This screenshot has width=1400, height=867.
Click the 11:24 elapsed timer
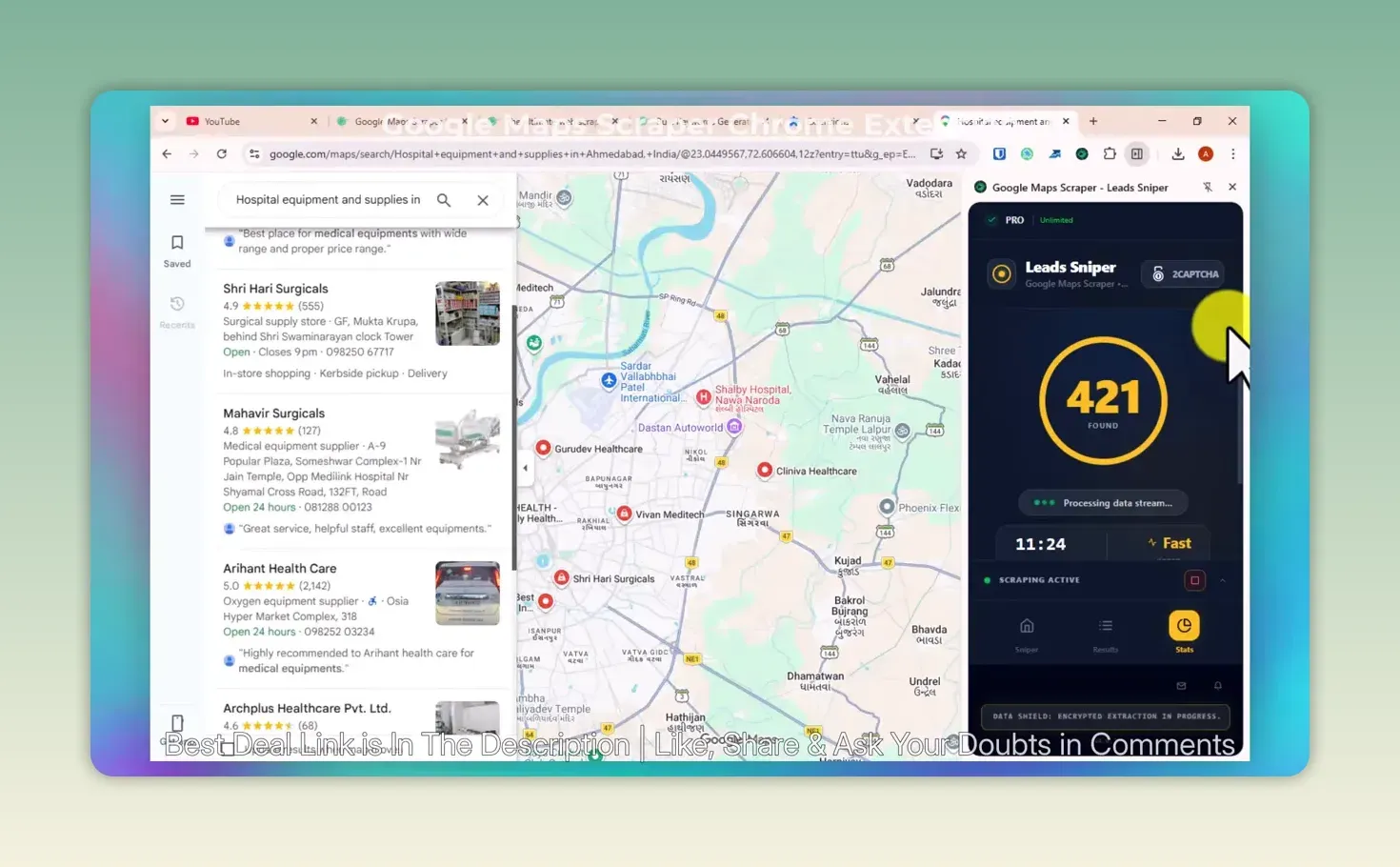click(1040, 544)
